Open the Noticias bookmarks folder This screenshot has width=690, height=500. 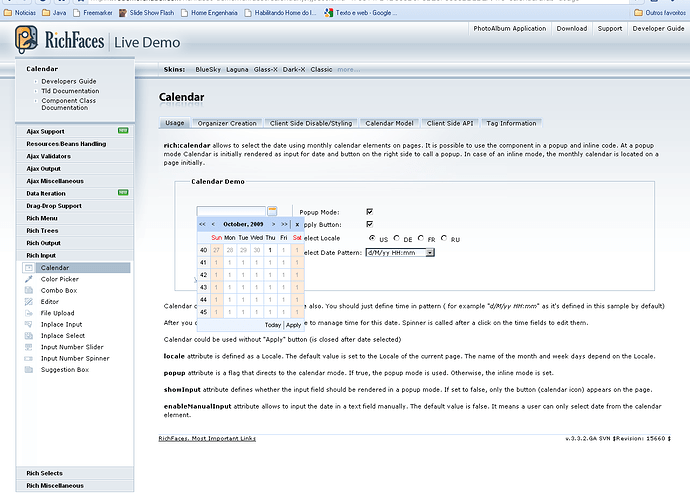[x=20, y=13]
